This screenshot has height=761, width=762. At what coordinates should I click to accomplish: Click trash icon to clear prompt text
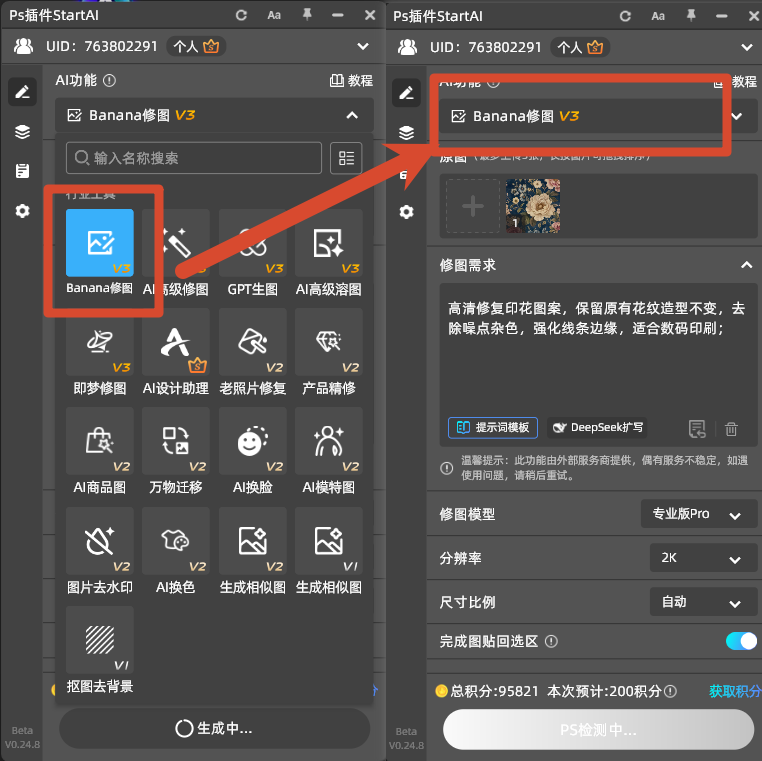click(731, 429)
